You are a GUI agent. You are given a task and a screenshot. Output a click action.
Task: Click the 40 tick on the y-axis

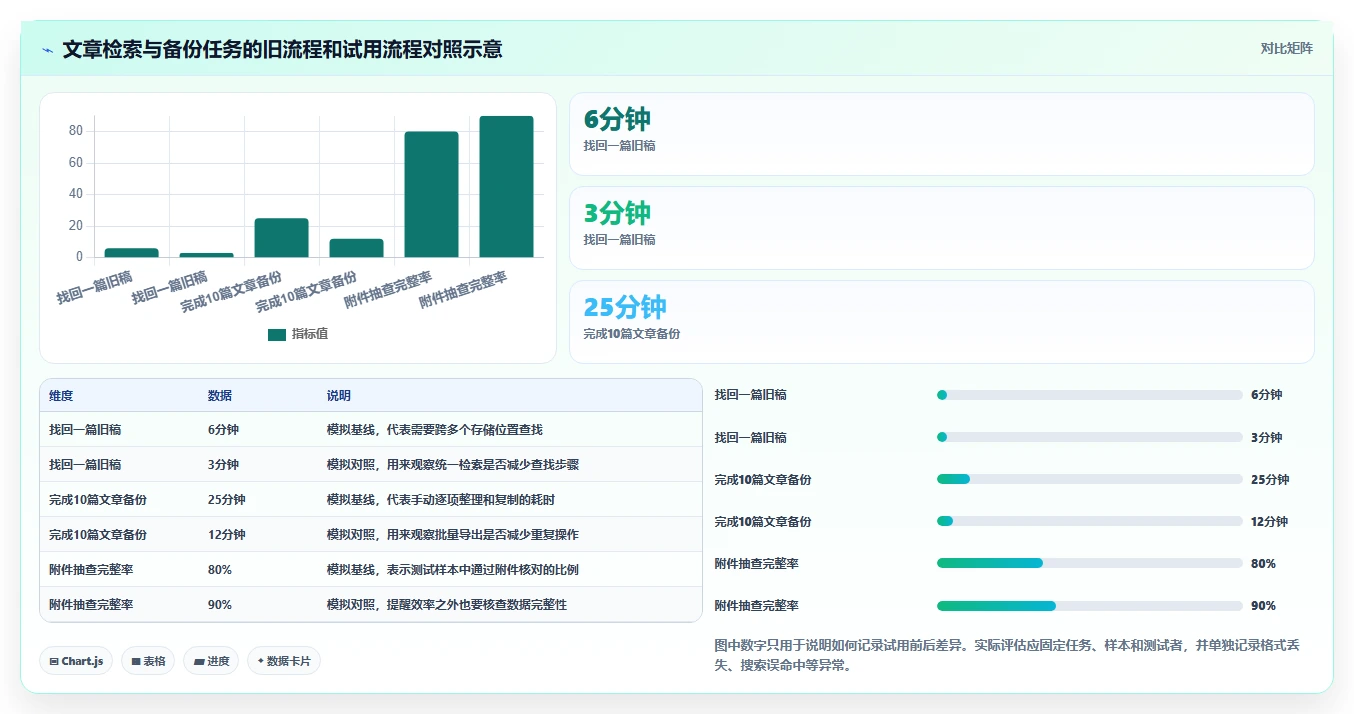[x=75, y=194]
